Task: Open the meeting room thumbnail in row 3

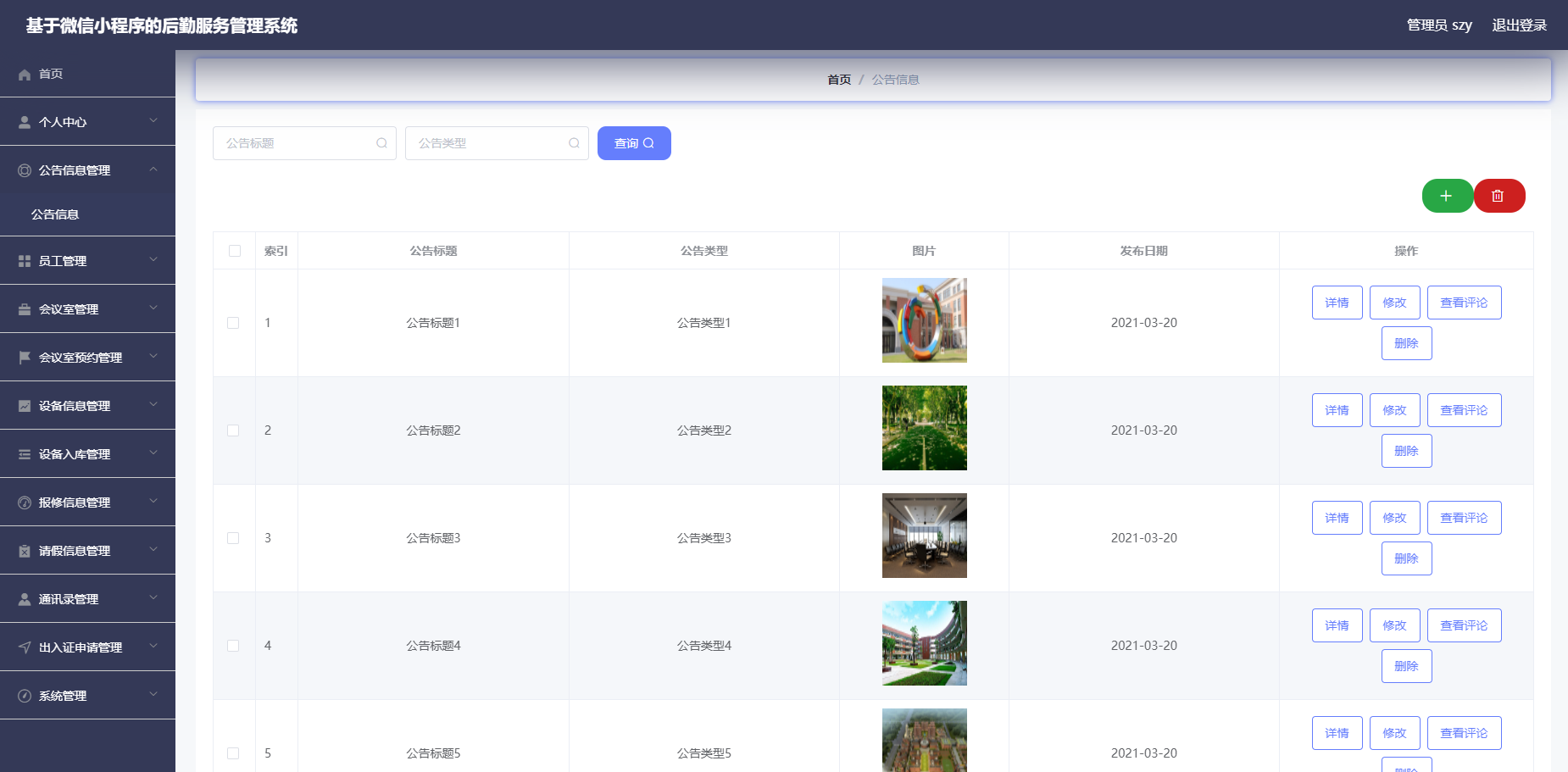Action: tap(925, 536)
